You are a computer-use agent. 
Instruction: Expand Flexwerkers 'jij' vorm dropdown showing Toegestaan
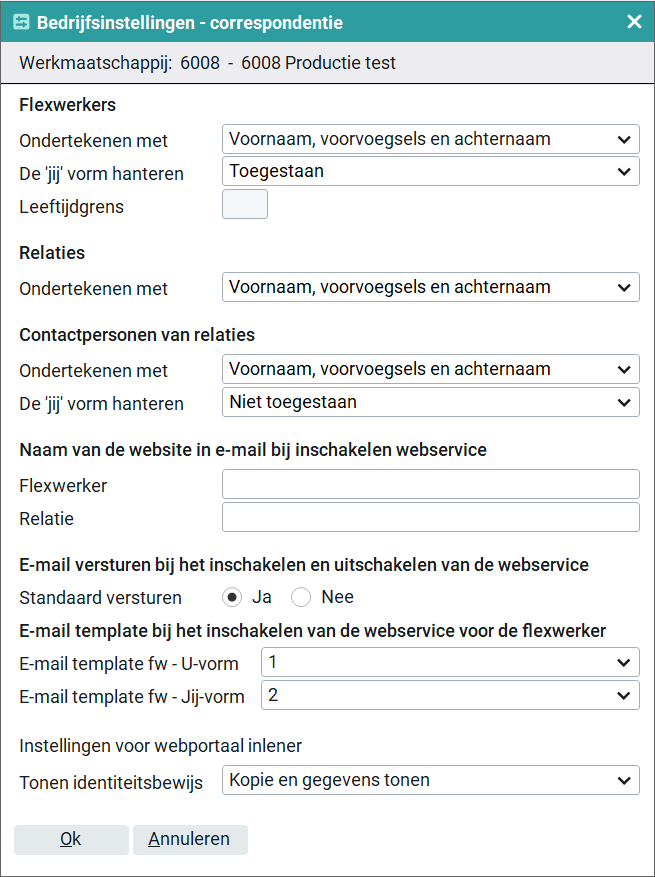pyautogui.click(x=430, y=171)
